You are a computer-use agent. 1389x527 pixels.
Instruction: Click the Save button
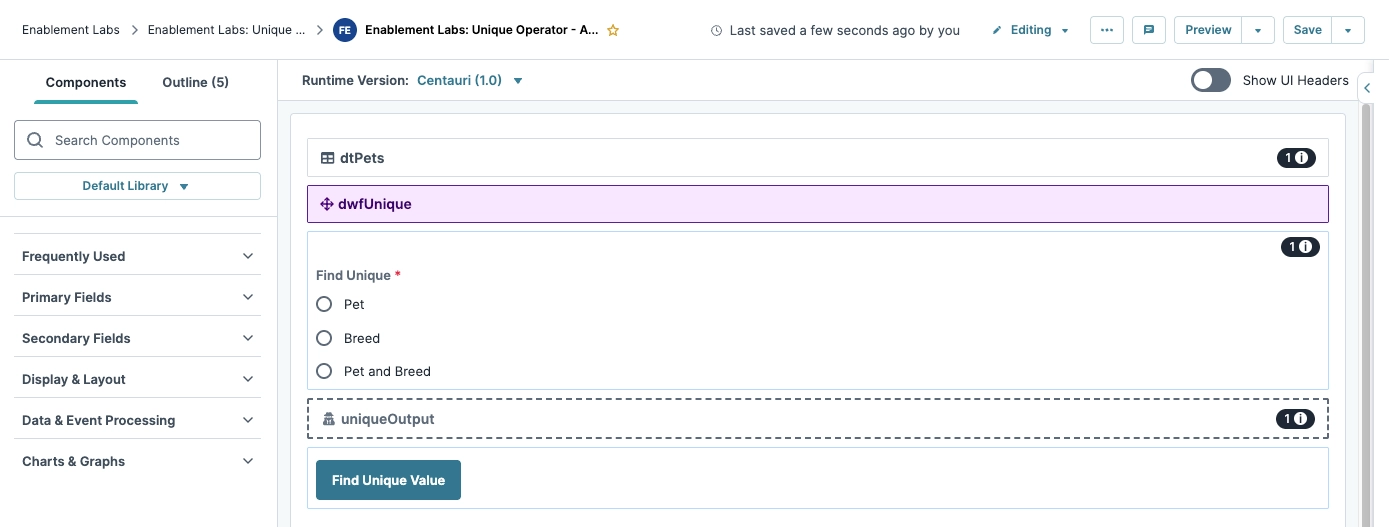click(1307, 30)
